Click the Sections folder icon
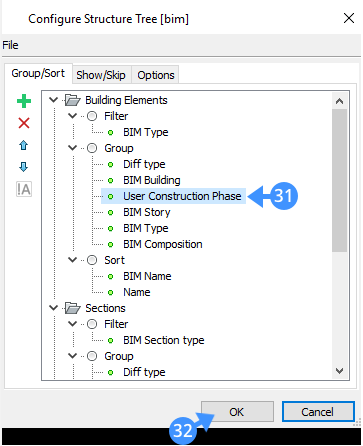The image size is (363, 446). [73, 308]
